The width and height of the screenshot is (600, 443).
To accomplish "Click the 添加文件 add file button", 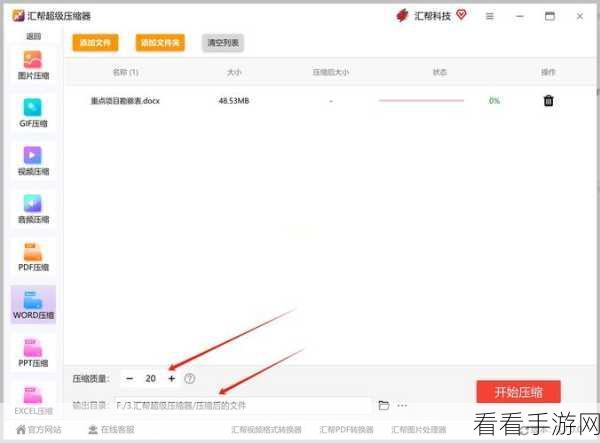I will [95, 42].
